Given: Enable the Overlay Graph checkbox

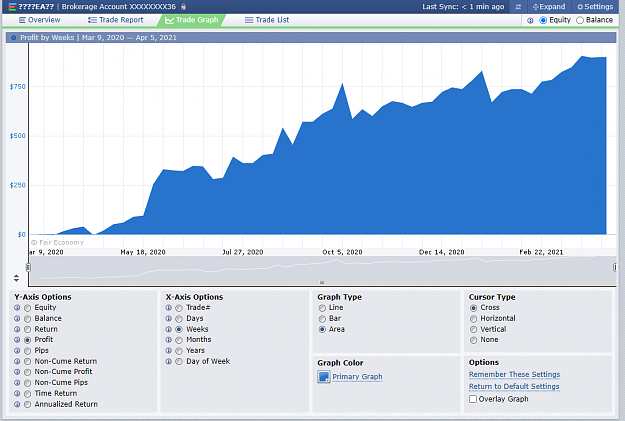Looking at the screenshot, I should click(x=473, y=399).
